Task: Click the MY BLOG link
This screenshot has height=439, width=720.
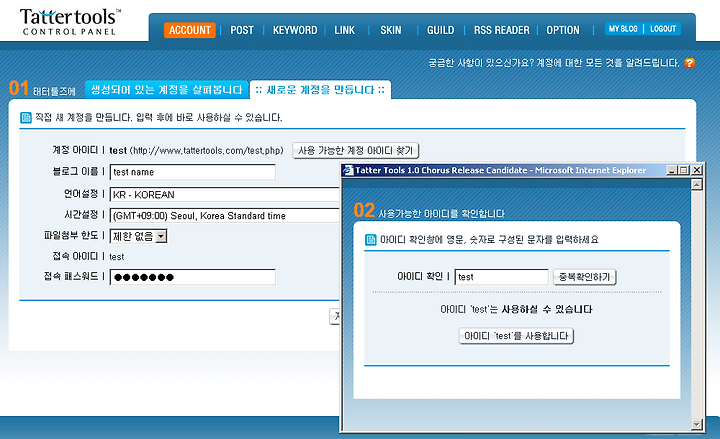Action: coord(623,29)
